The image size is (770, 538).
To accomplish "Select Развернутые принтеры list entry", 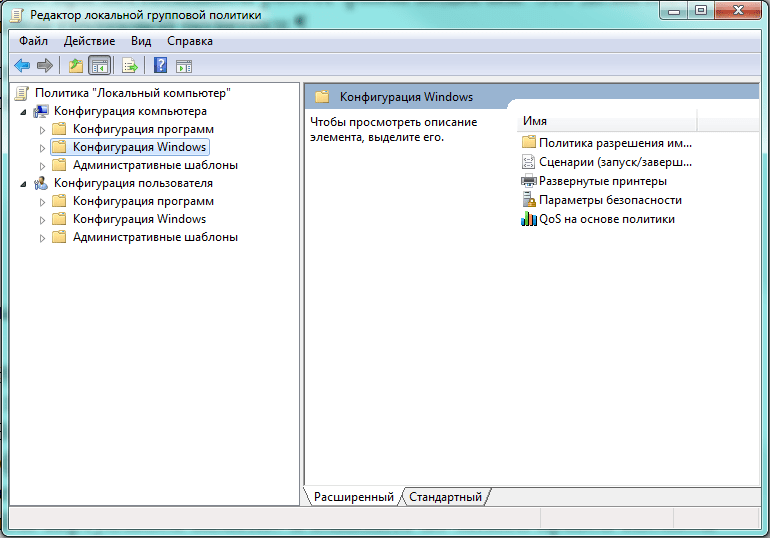I will point(603,181).
